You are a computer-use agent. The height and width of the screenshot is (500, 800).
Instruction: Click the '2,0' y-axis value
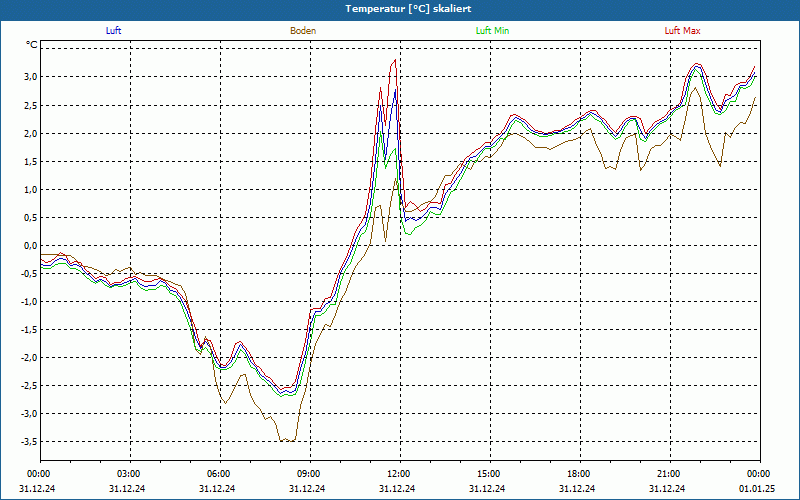pyautogui.click(x=32, y=133)
